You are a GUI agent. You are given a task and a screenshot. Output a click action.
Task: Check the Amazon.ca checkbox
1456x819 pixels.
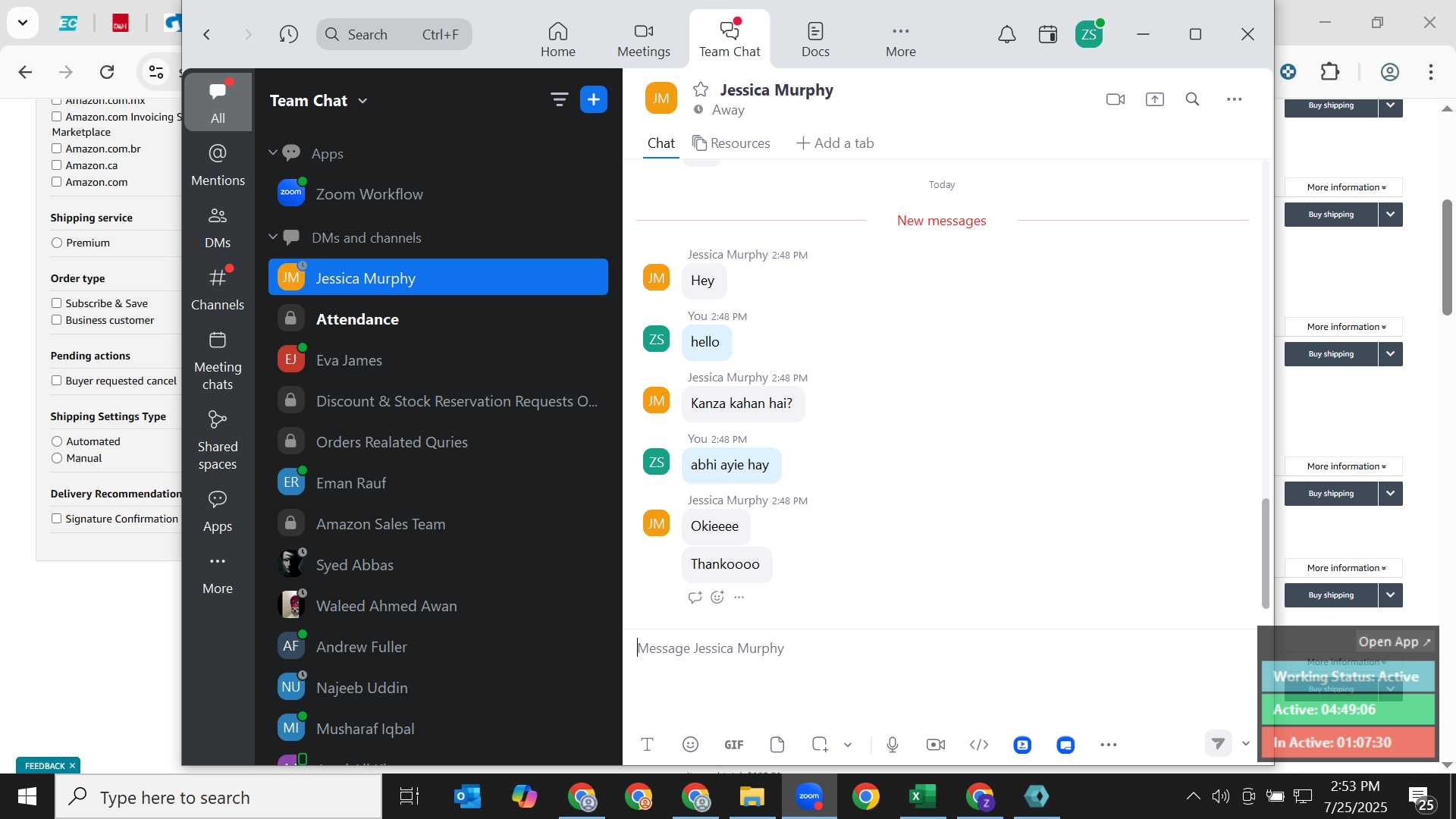[56, 165]
